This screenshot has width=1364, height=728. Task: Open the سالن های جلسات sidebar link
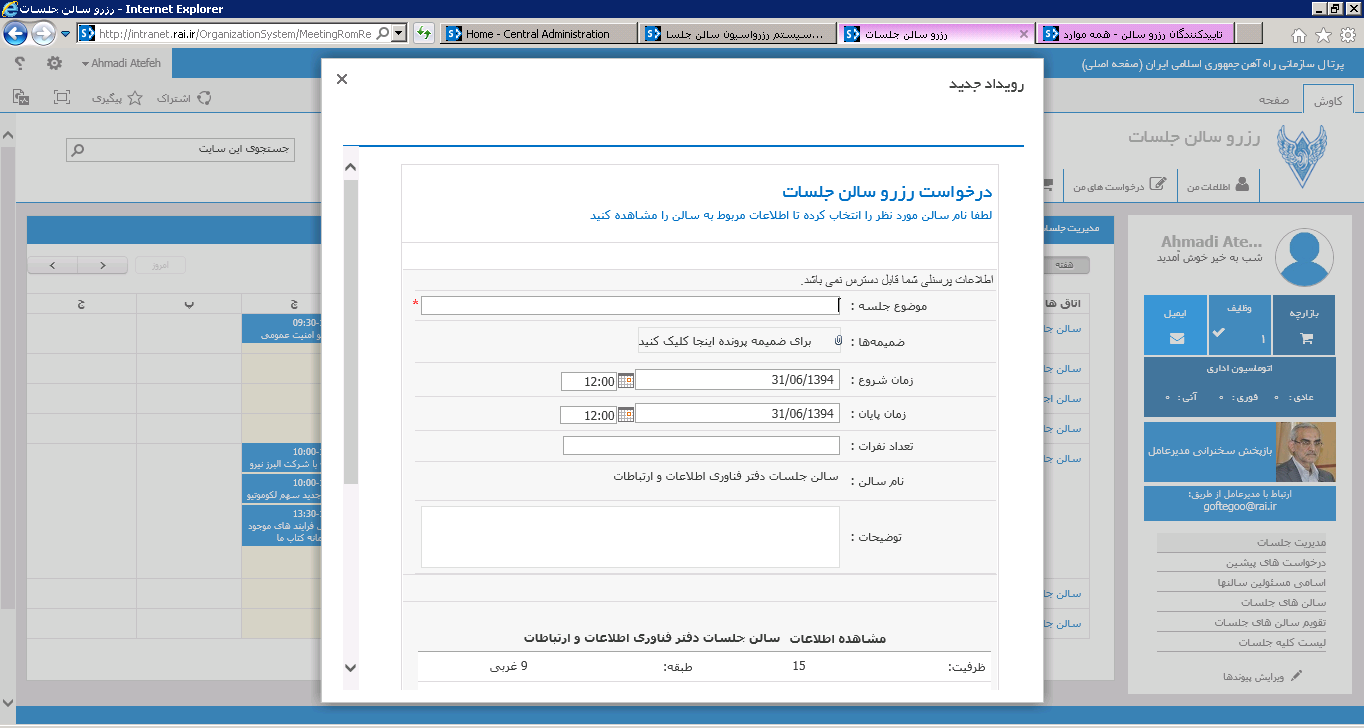point(1282,602)
